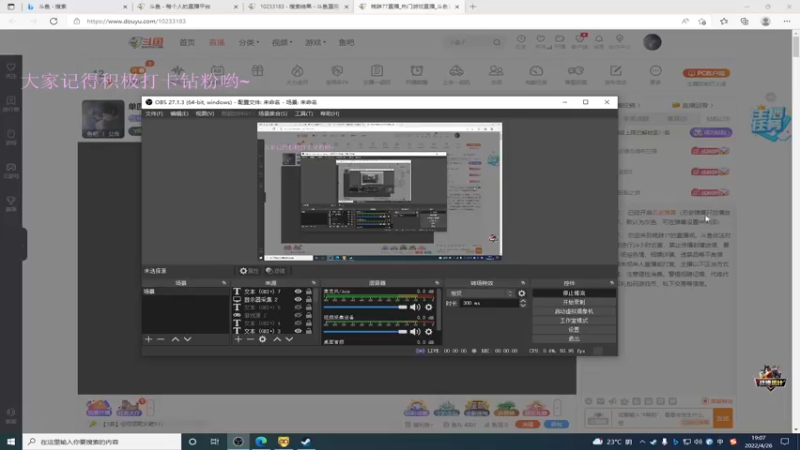Open source properties gear in Sources toolbar
Screen dimensions: 800x450
point(262,339)
